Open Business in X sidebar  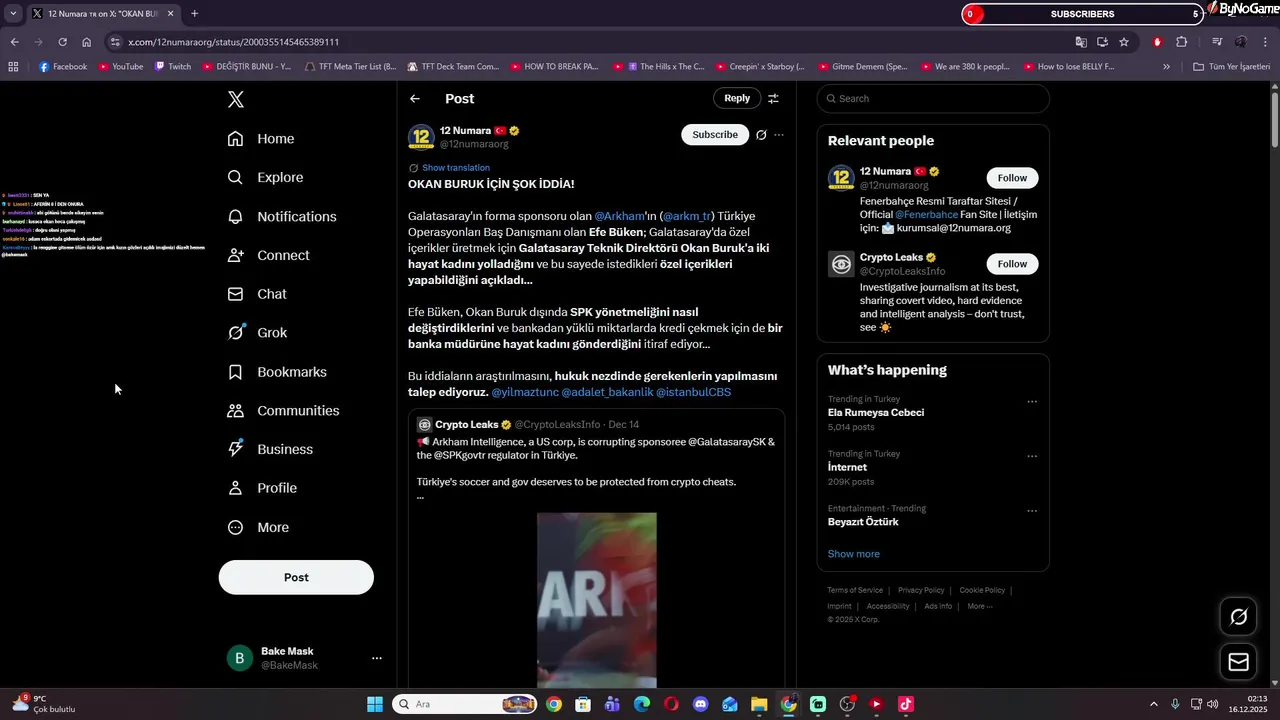click(x=270, y=449)
